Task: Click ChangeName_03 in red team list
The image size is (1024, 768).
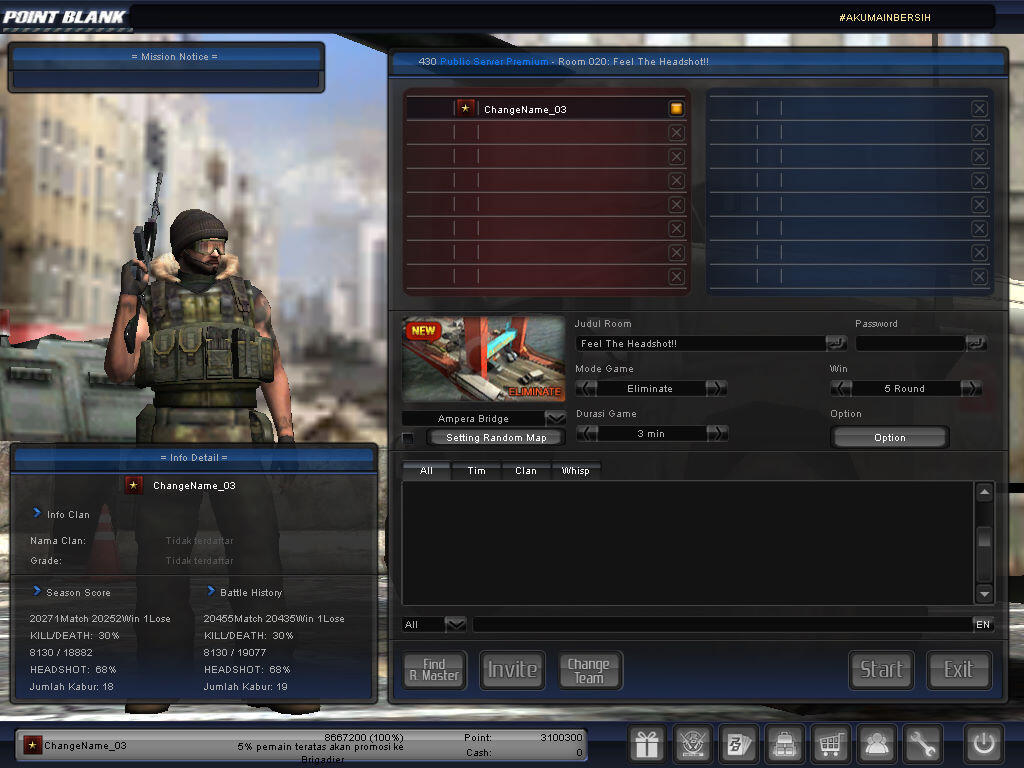Action: click(x=525, y=109)
